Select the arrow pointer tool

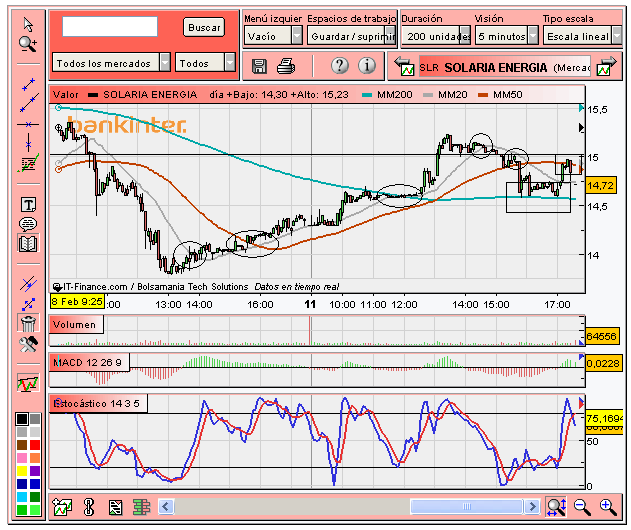(28, 24)
